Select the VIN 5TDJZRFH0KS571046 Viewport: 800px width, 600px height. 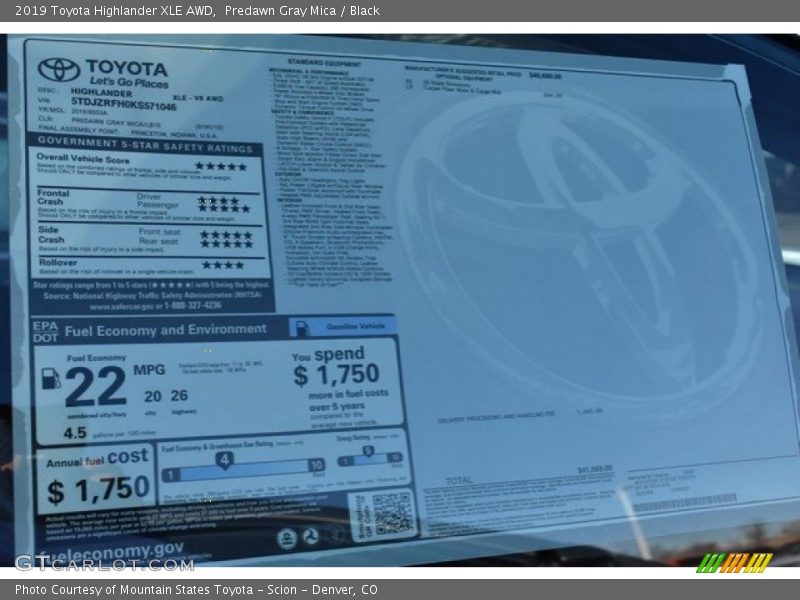pyautogui.click(x=123, y=104)
